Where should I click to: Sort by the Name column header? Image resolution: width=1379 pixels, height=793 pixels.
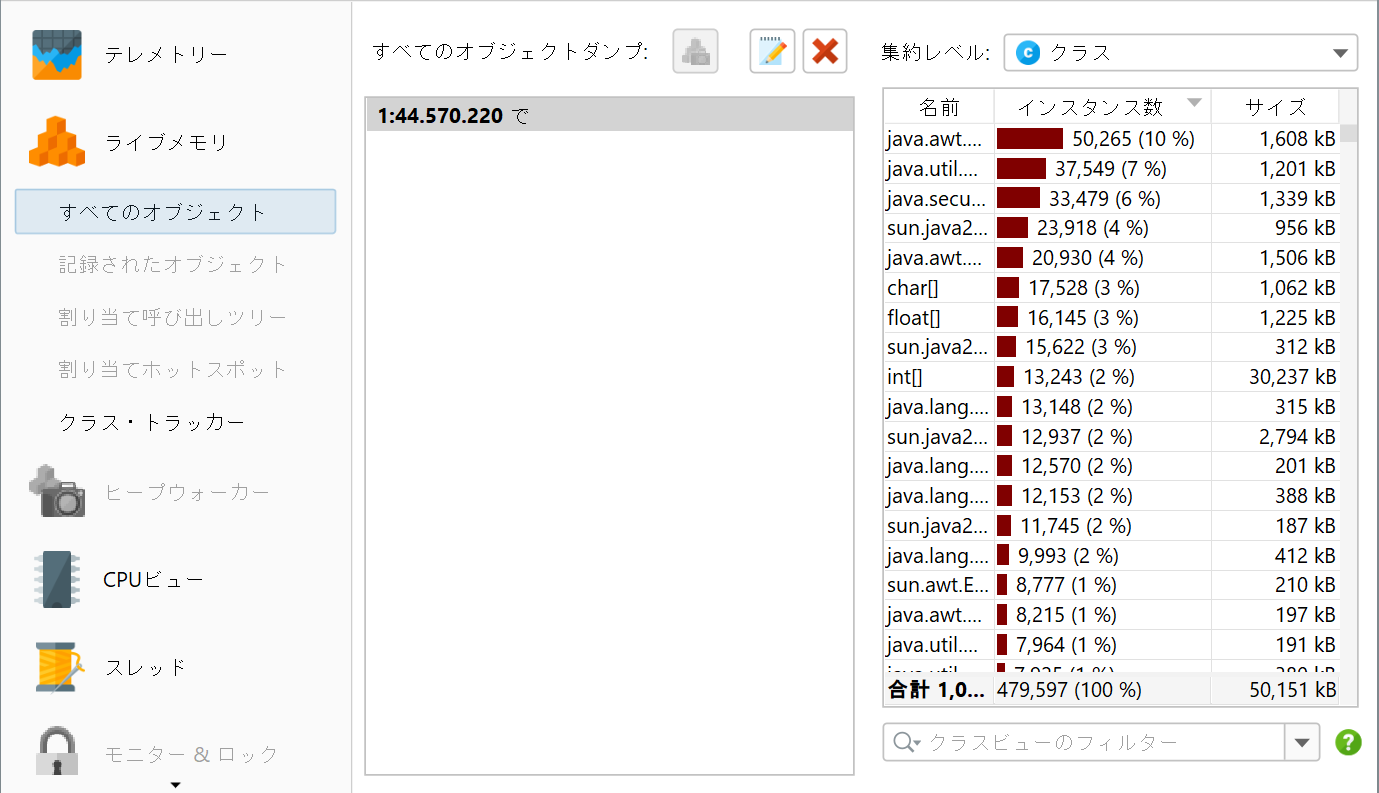coord(938,106)
